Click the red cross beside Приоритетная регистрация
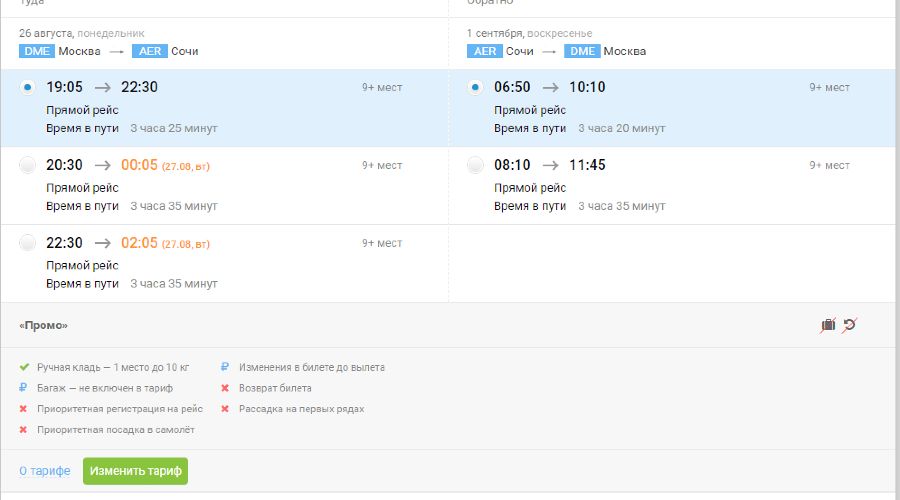 click(23, 409)
